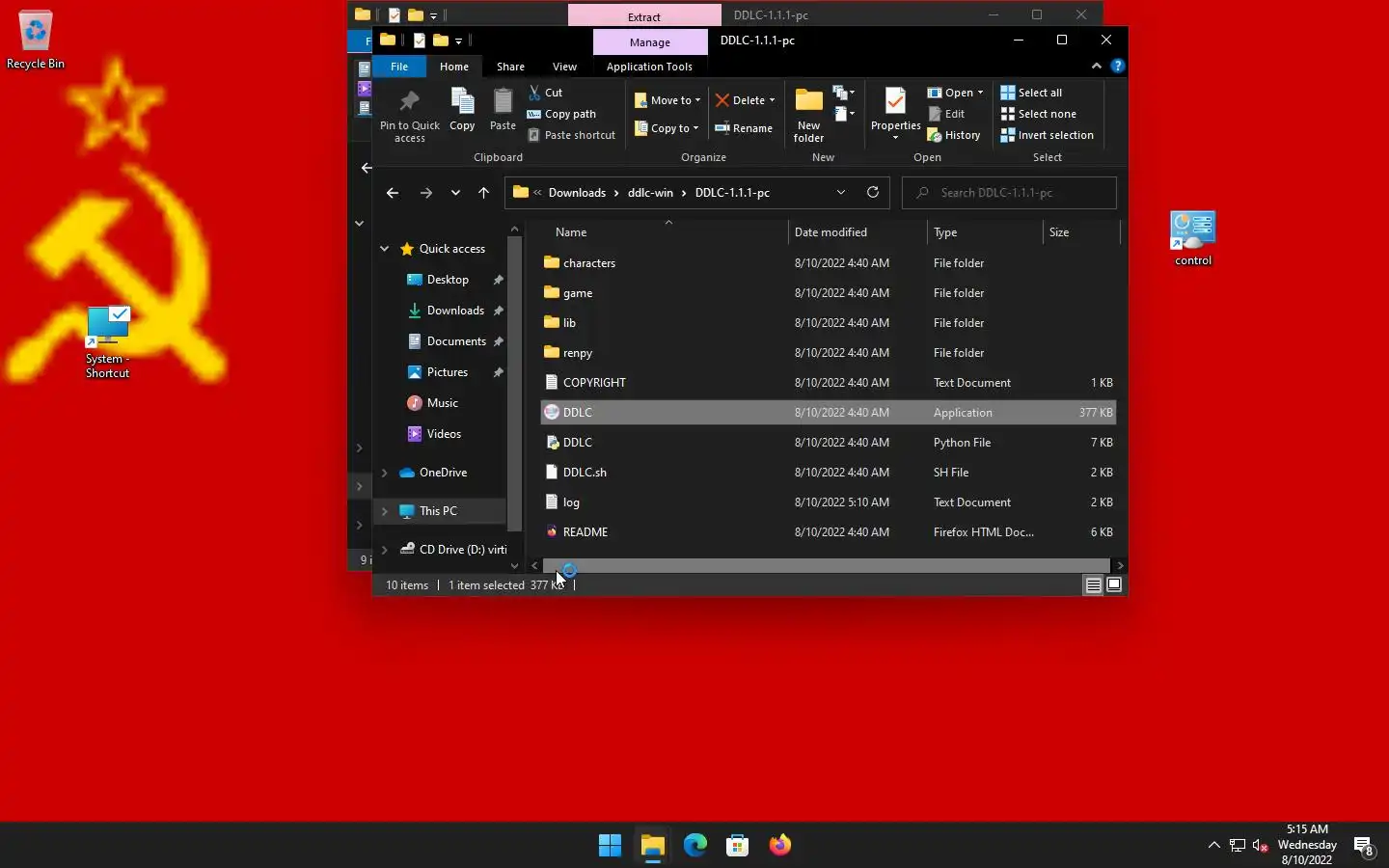Image resolution: width=1389 pixels, height=868 pixels.
Task: Collapse the Quick access tree node
Action: pos(385,249)
